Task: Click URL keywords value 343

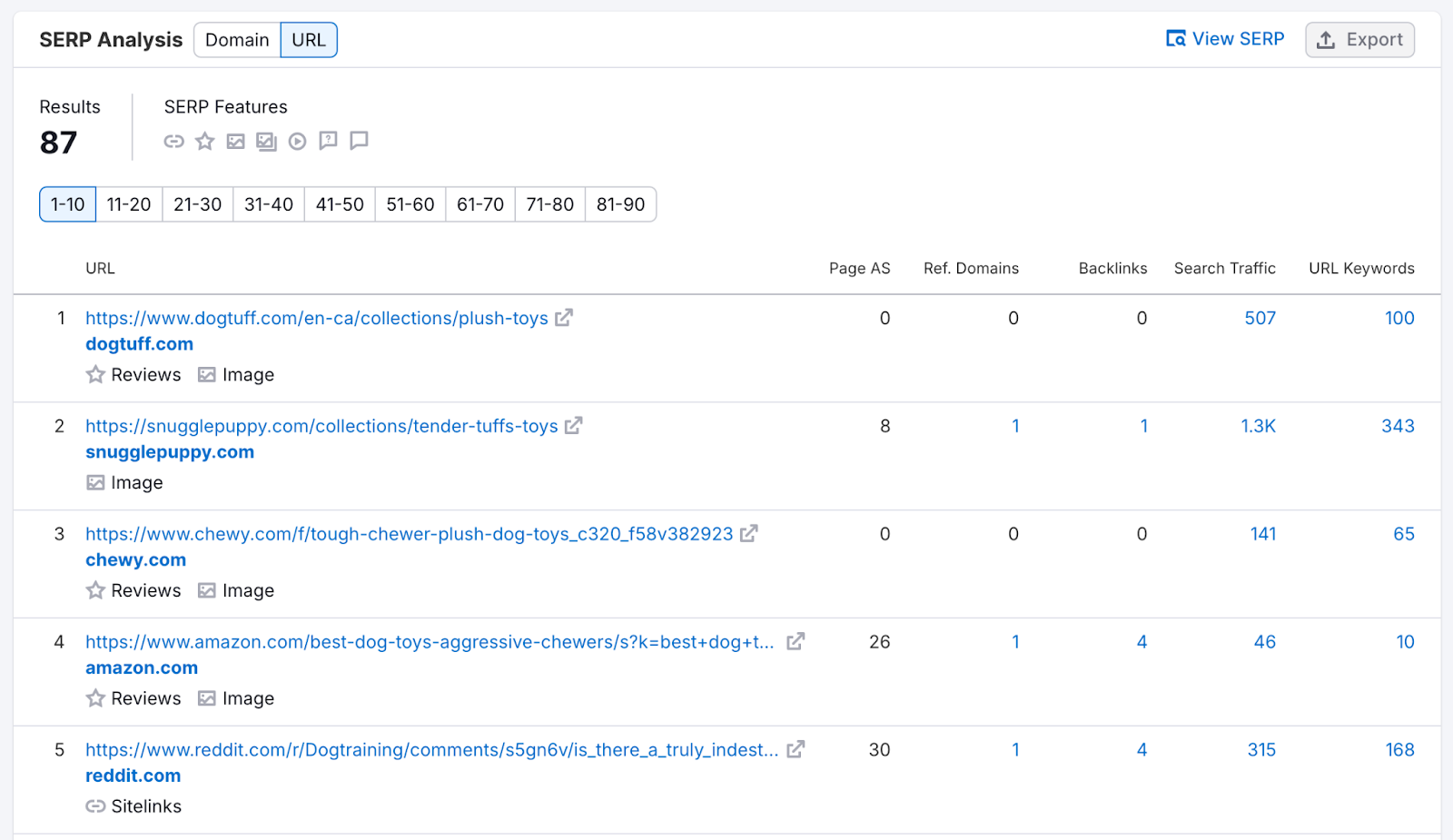Action: (1398, 426)
